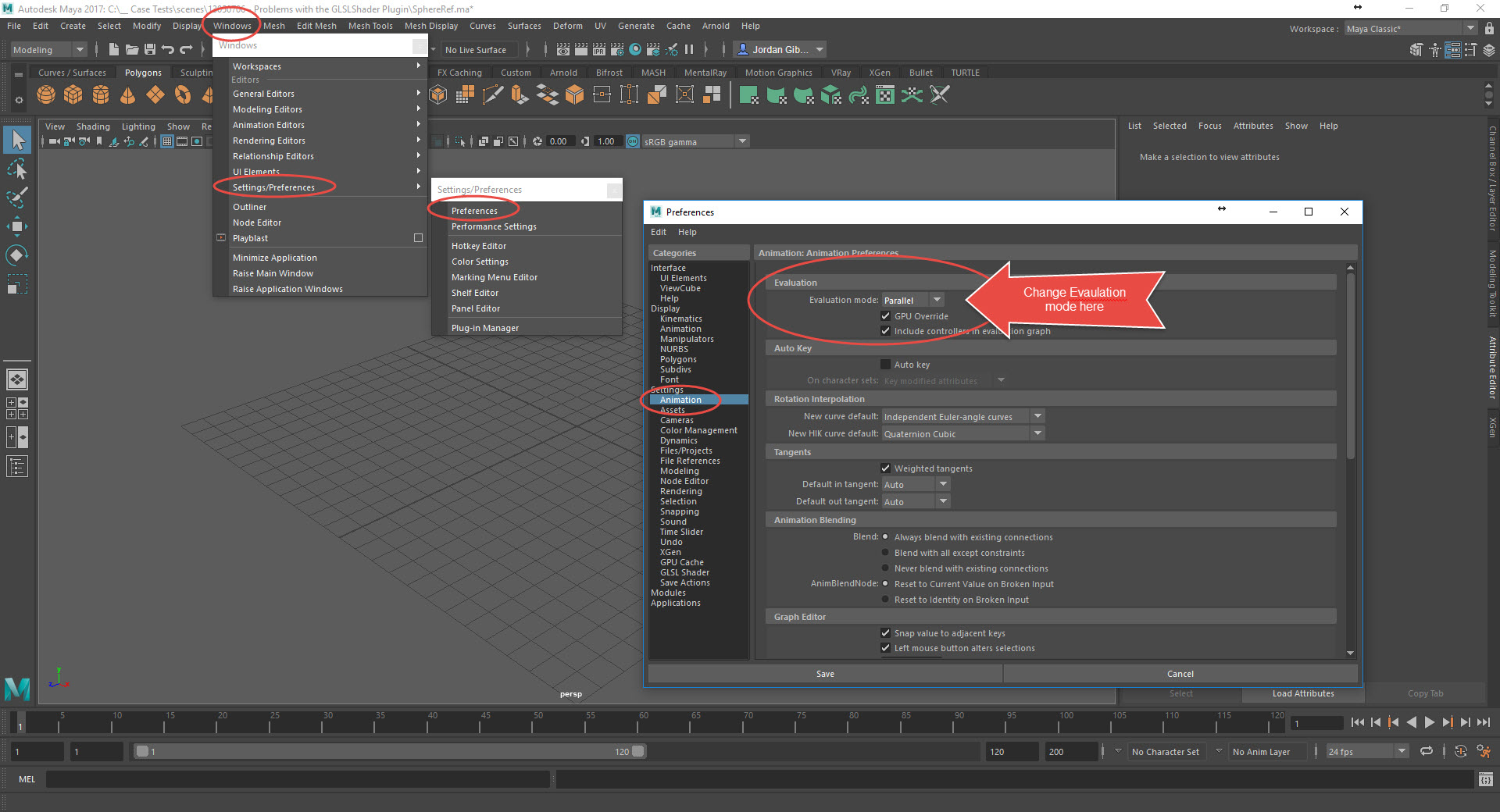The image size is (1500, 812).
Task: Disable the Weighted tangents checkbox
Action: (x=886, y=468)
